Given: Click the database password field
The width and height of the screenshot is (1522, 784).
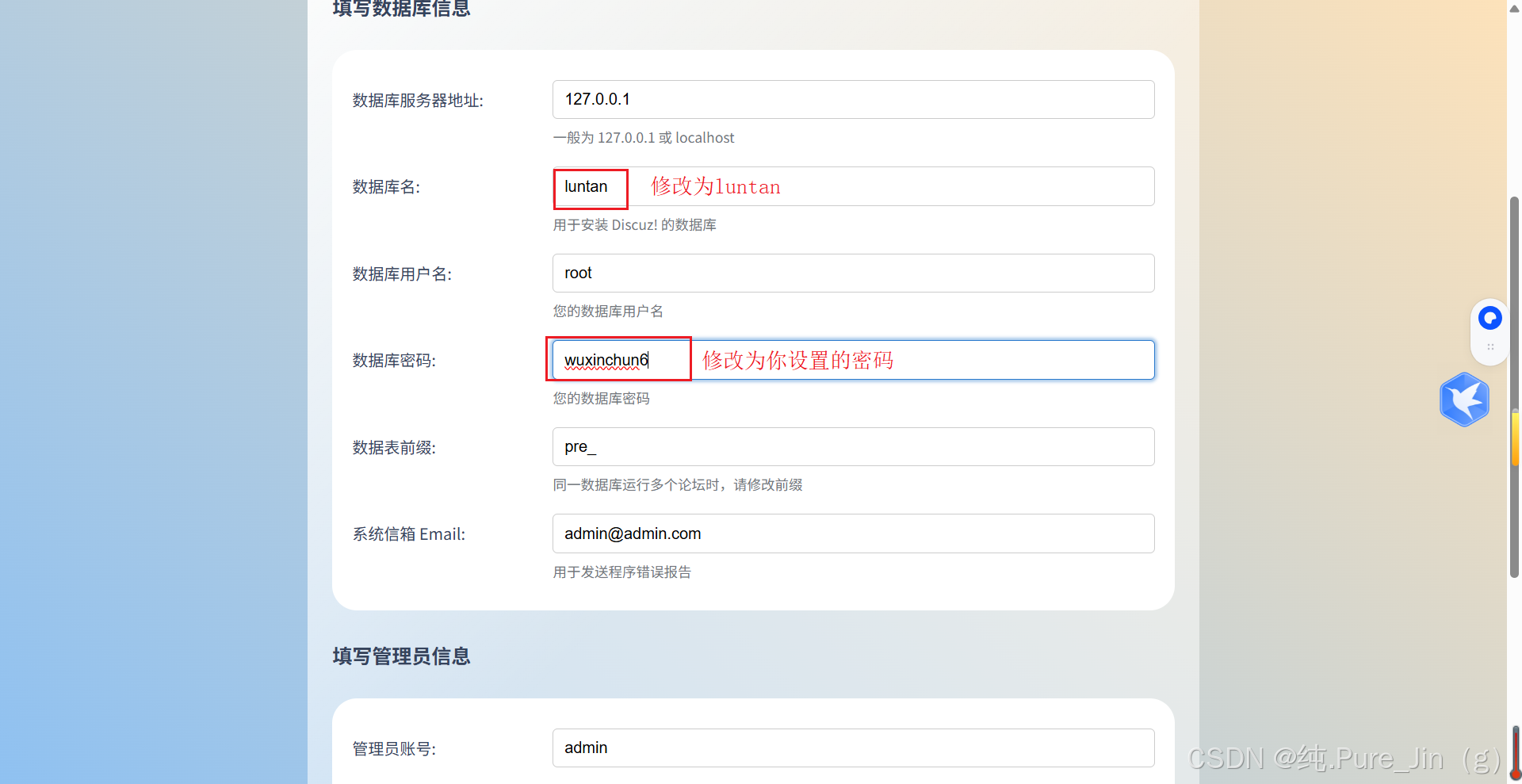Looking at the screenshot, I should tap(853, 360).
